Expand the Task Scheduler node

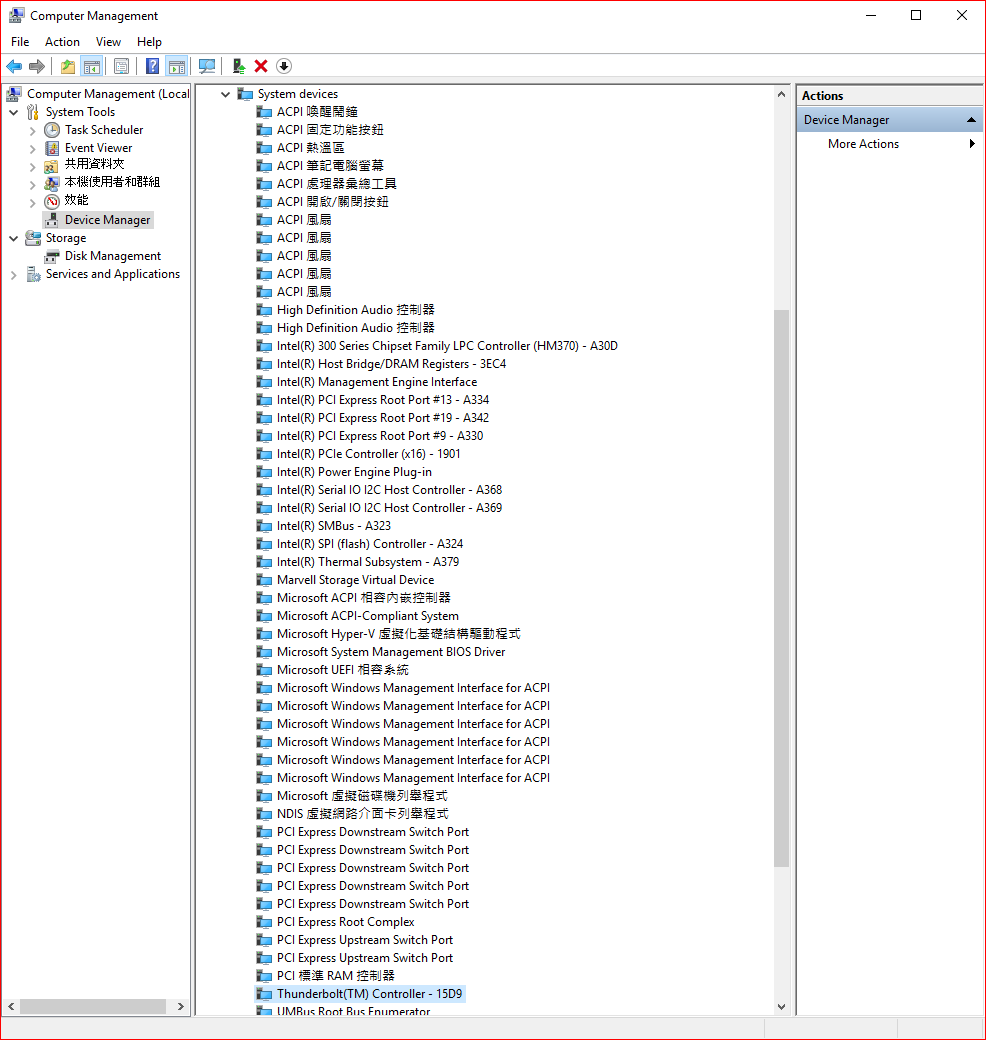[32, 130]
